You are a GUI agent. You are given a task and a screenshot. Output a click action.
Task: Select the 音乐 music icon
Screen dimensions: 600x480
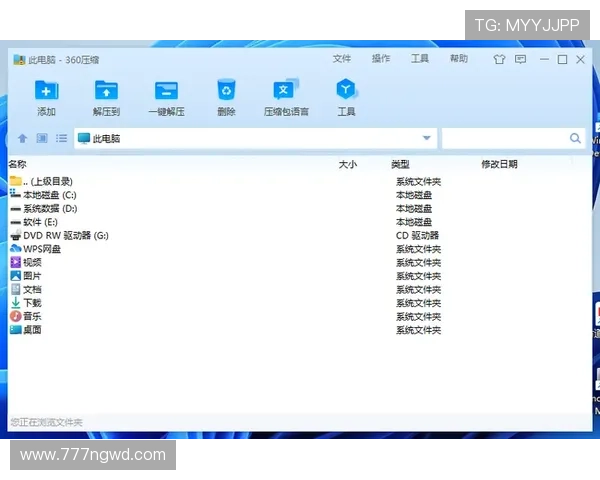16,316
